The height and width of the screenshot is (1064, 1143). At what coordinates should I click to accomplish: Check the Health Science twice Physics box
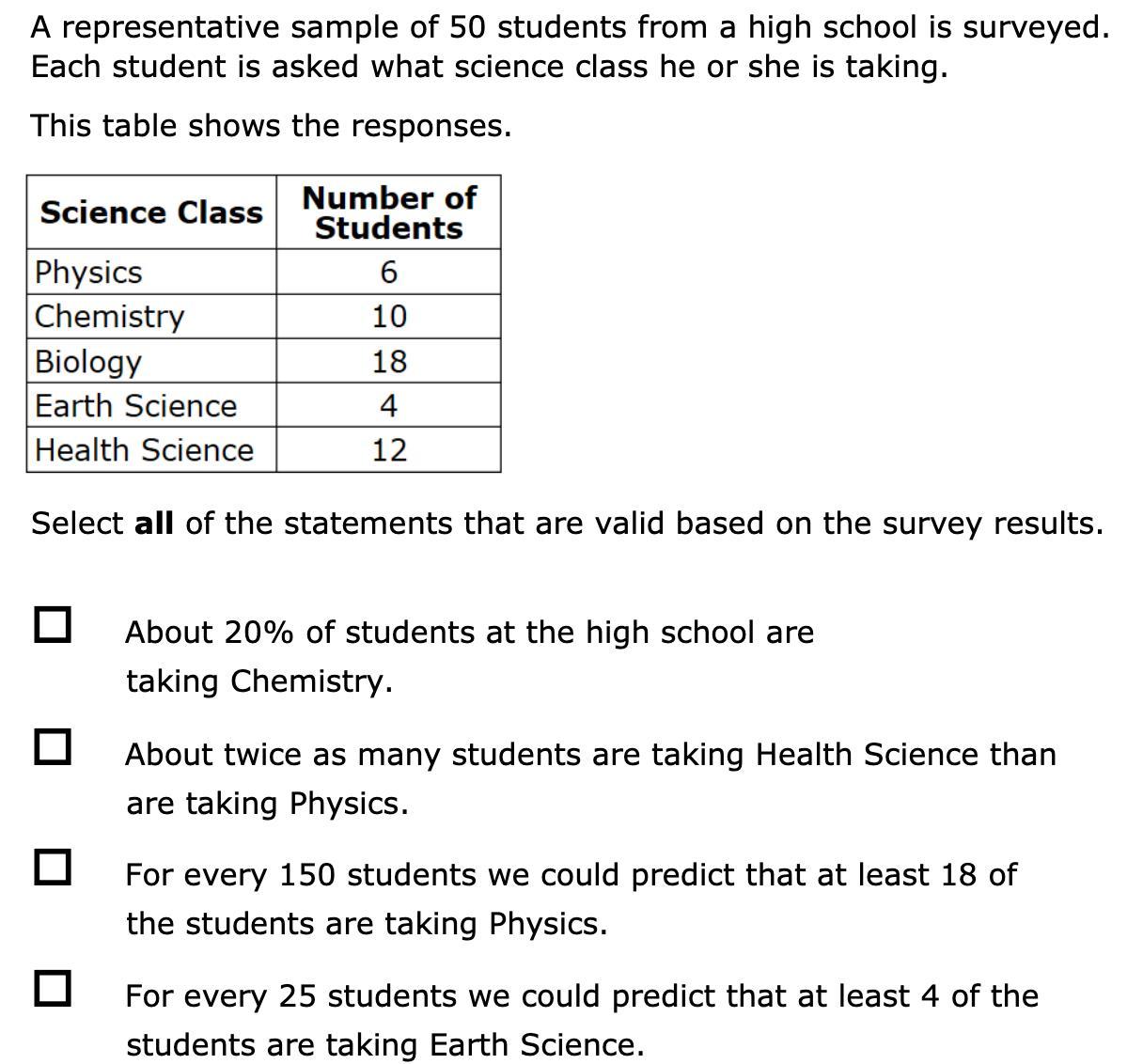click(53, 747)
